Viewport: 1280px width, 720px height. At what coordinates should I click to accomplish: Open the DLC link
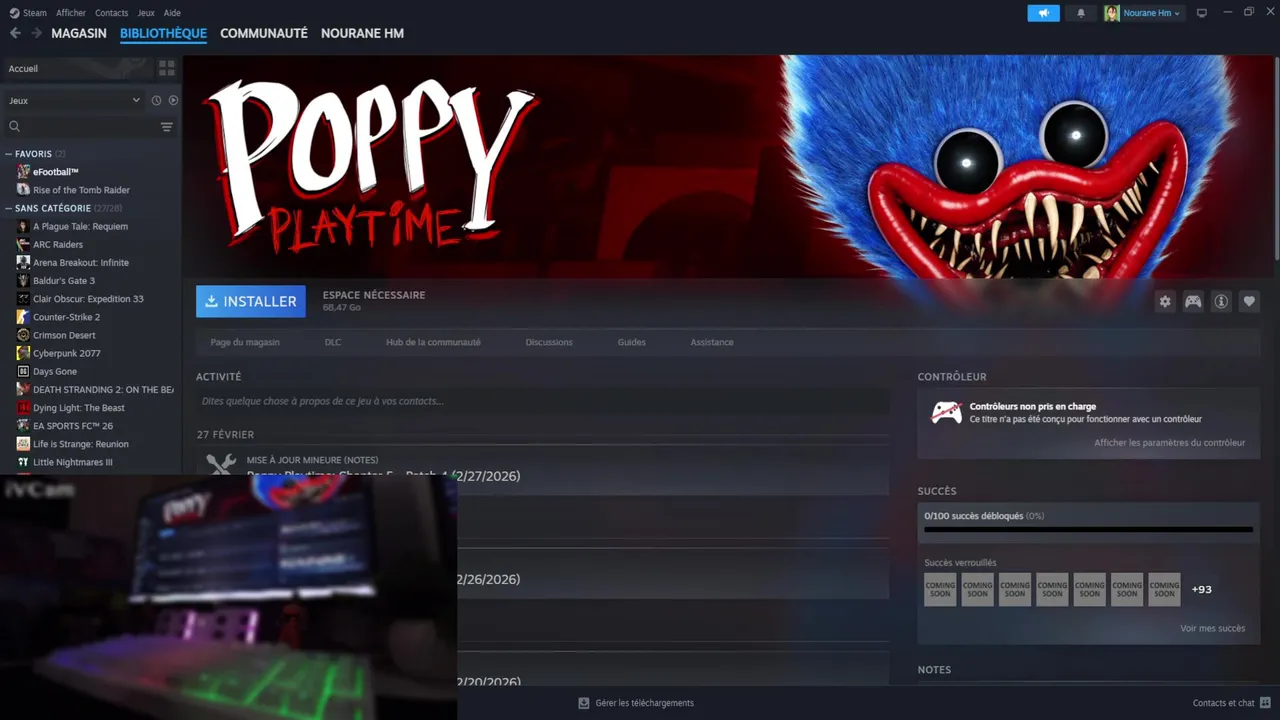point(333,342)
